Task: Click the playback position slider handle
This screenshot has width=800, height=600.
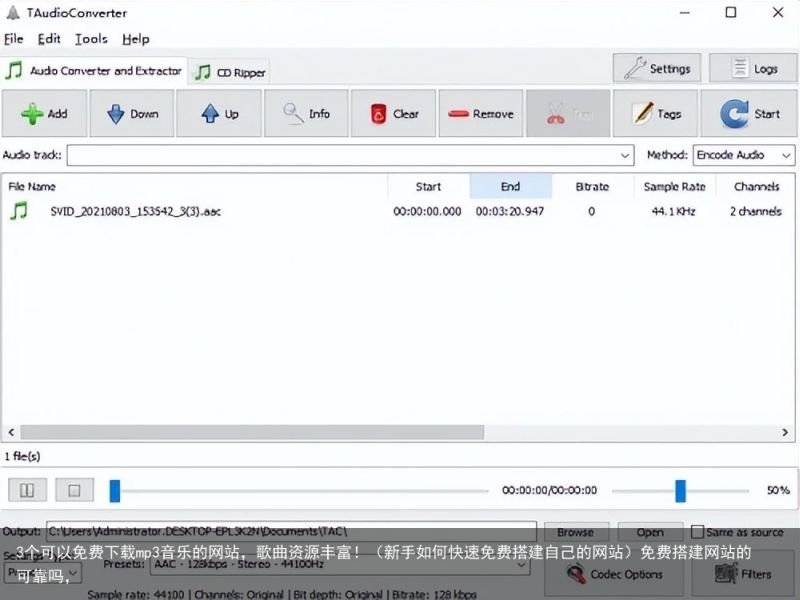Action: (x=115, y=490)
